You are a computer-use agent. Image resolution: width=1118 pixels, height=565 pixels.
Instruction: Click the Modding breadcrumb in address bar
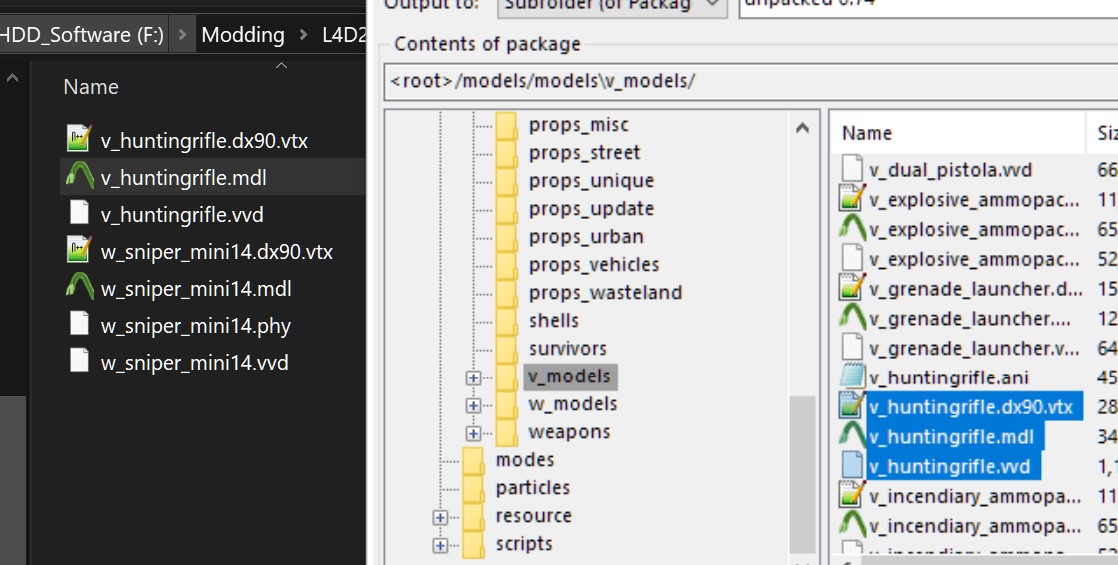click(x=243, y=35)
